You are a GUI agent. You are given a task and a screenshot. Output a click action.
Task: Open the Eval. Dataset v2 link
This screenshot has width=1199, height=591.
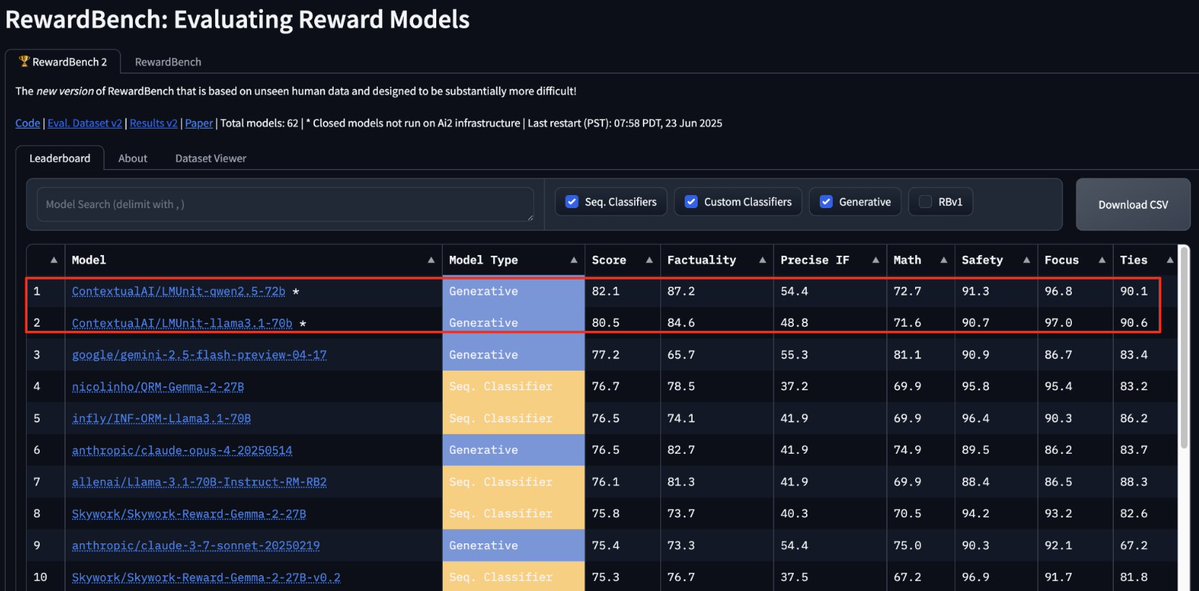(85, 122)
